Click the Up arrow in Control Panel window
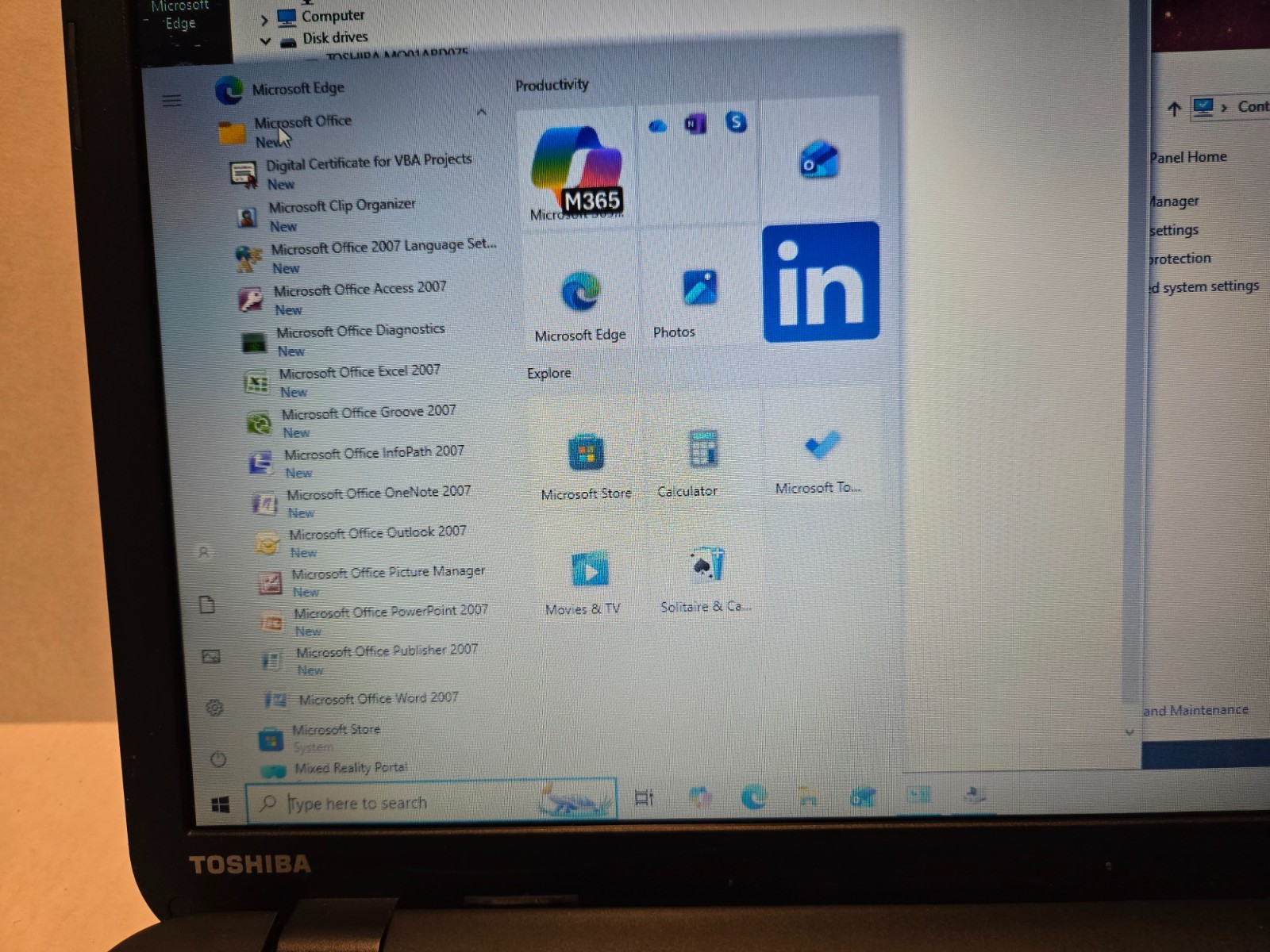 point(1175,109)
